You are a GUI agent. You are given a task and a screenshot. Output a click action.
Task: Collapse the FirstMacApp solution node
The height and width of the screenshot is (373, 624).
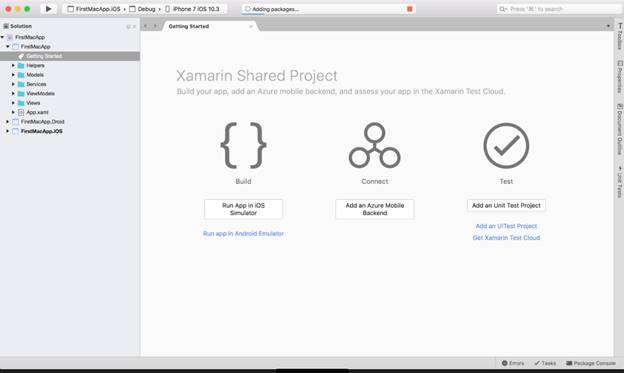[2, 37]
